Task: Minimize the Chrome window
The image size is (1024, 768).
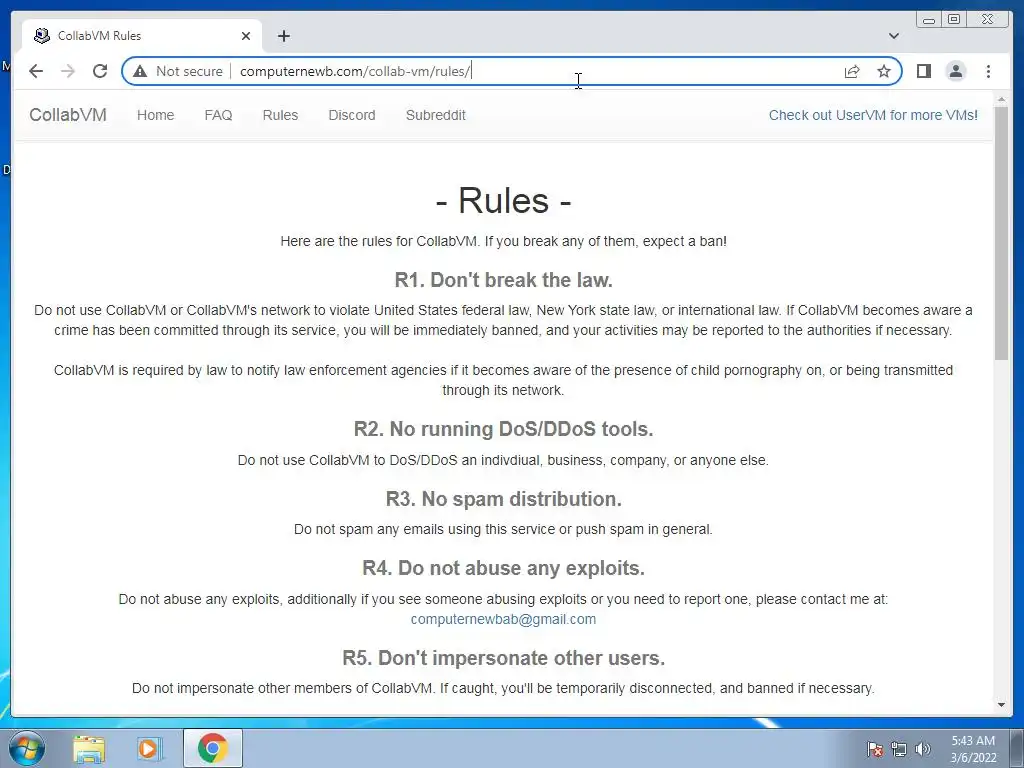Action: coord(928,20)
